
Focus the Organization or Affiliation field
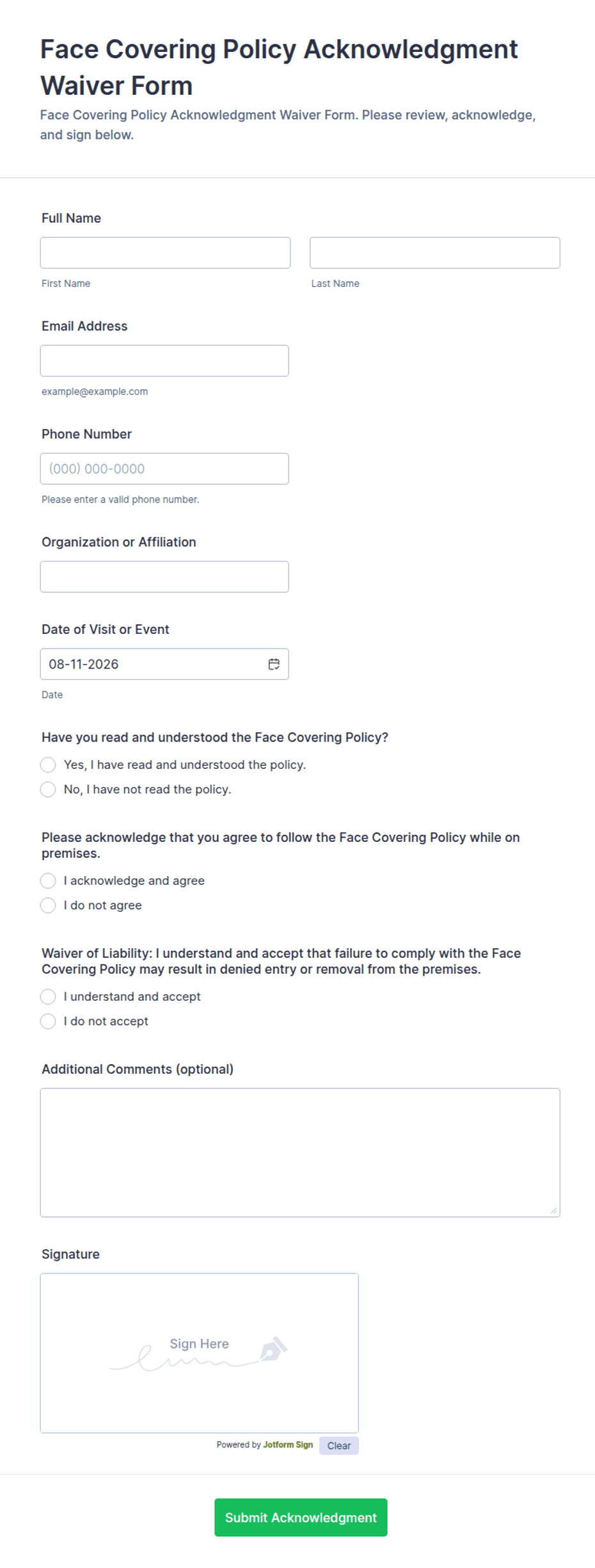tap(164, 576)
